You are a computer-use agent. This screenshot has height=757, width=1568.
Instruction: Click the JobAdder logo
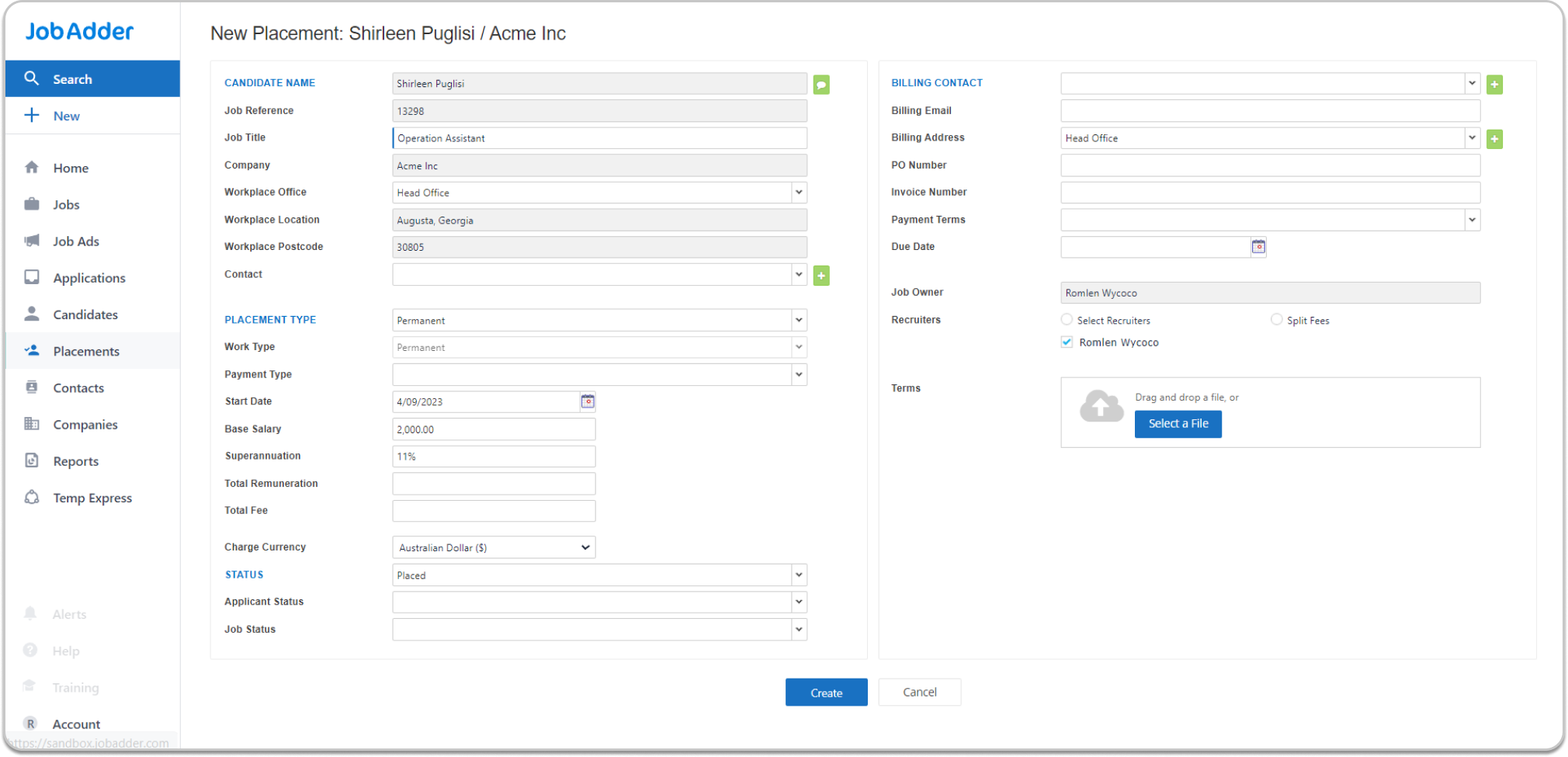point(79,31)
